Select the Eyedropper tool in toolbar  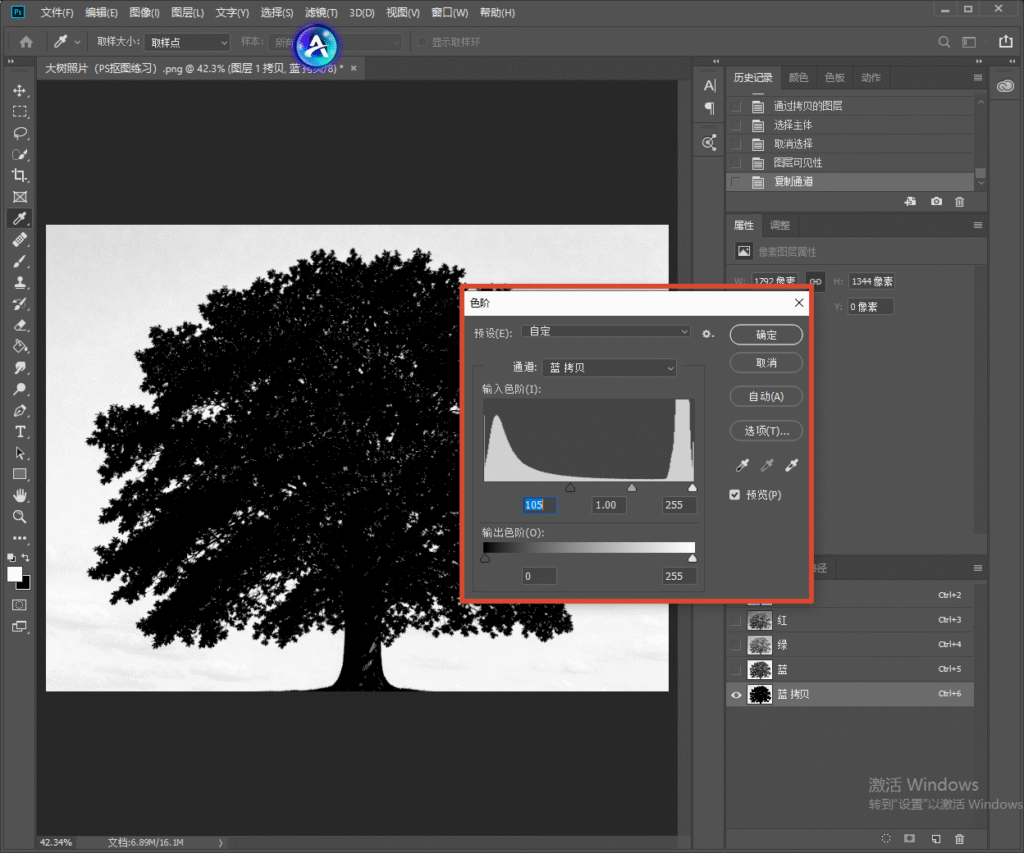click(20, 219)
